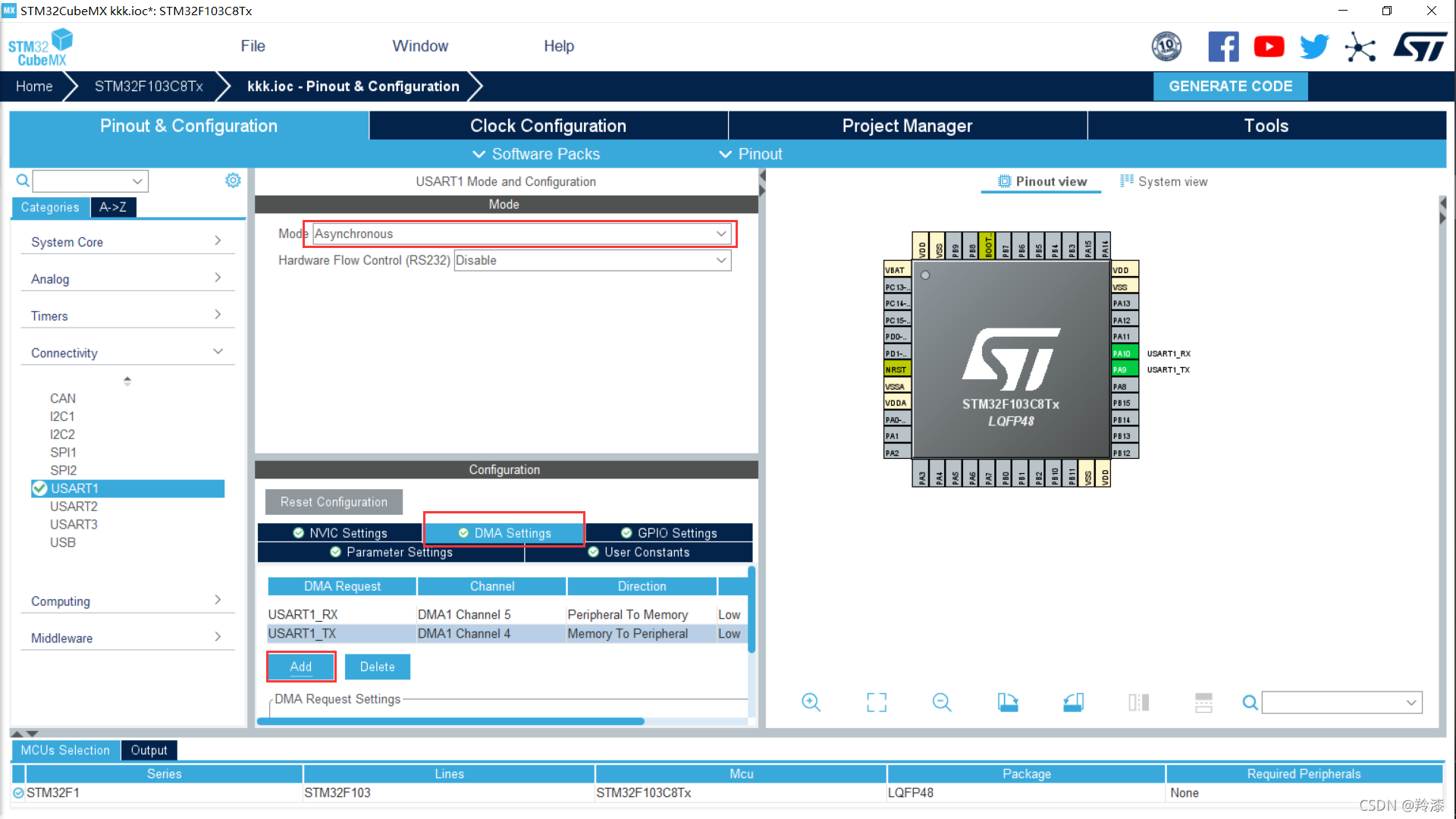Click Add DMA request button
Image resolution: width=1456 pixels, height=819 pixels.
point(301,667)
